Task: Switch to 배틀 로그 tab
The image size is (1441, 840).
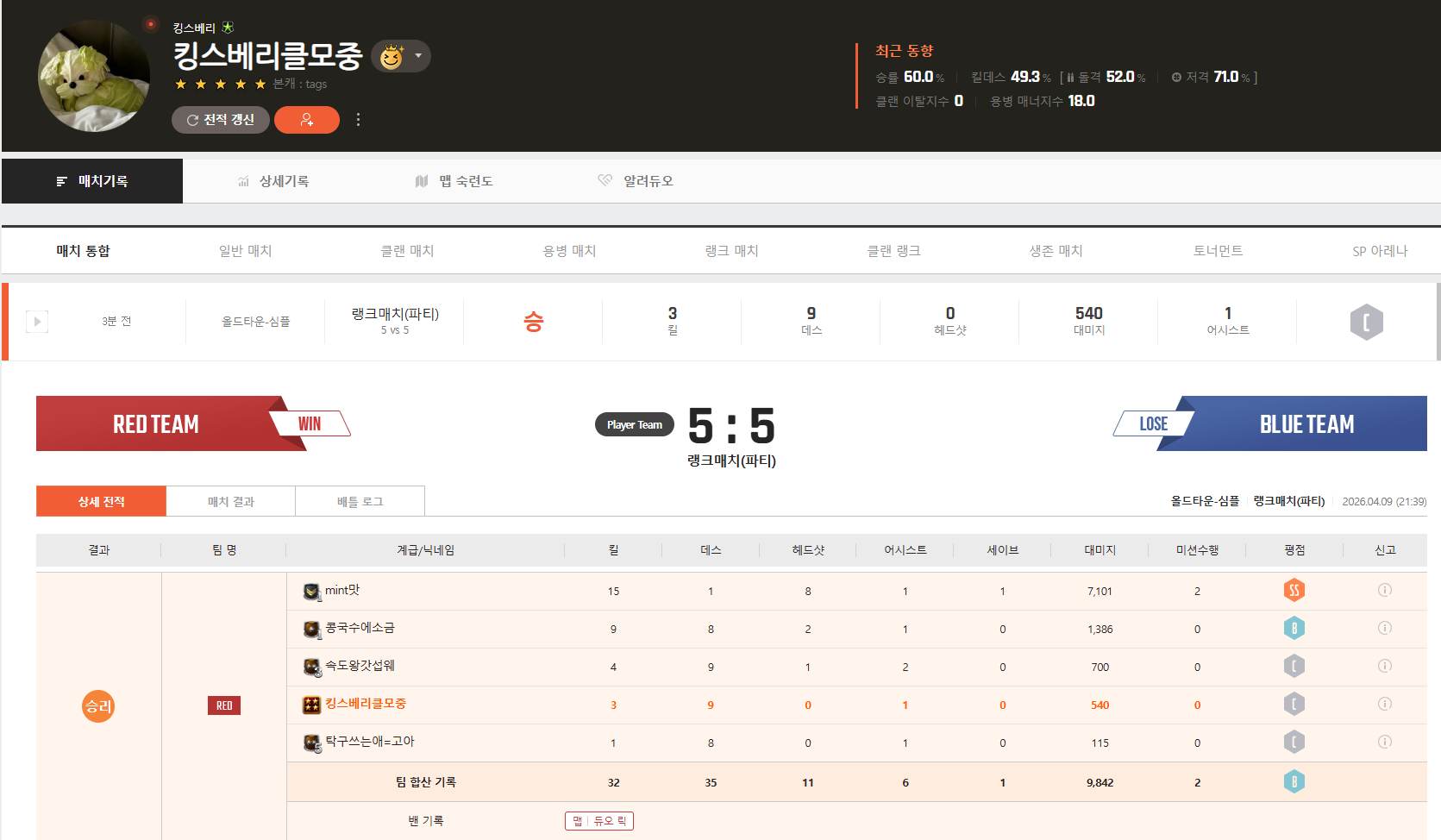Action: point(360,501)
